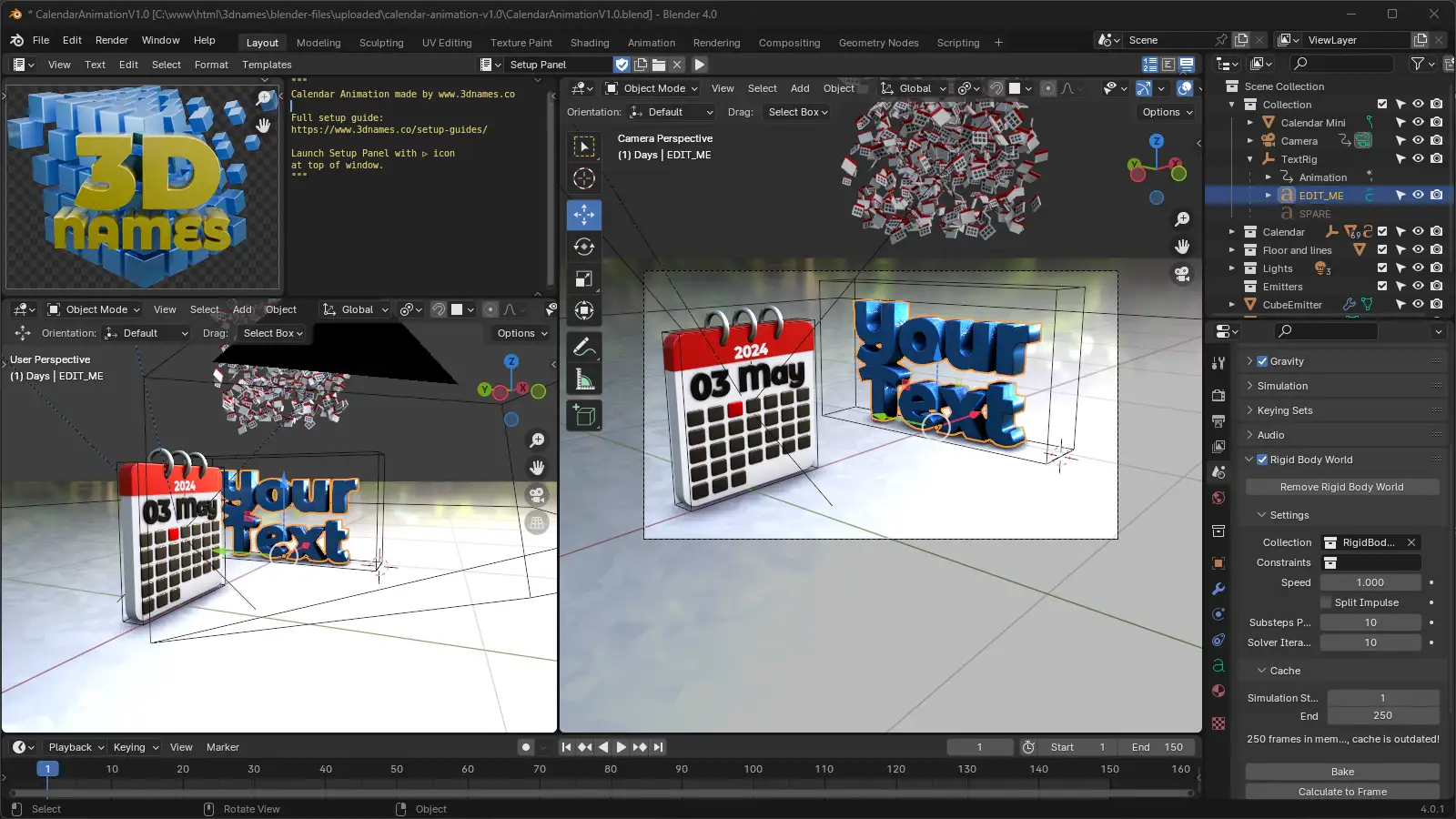This screenshot has height=819, width=1456.
Task: Click Remove Rigid Body World button
Action: pyautogui.click(x=1341, y=487)
